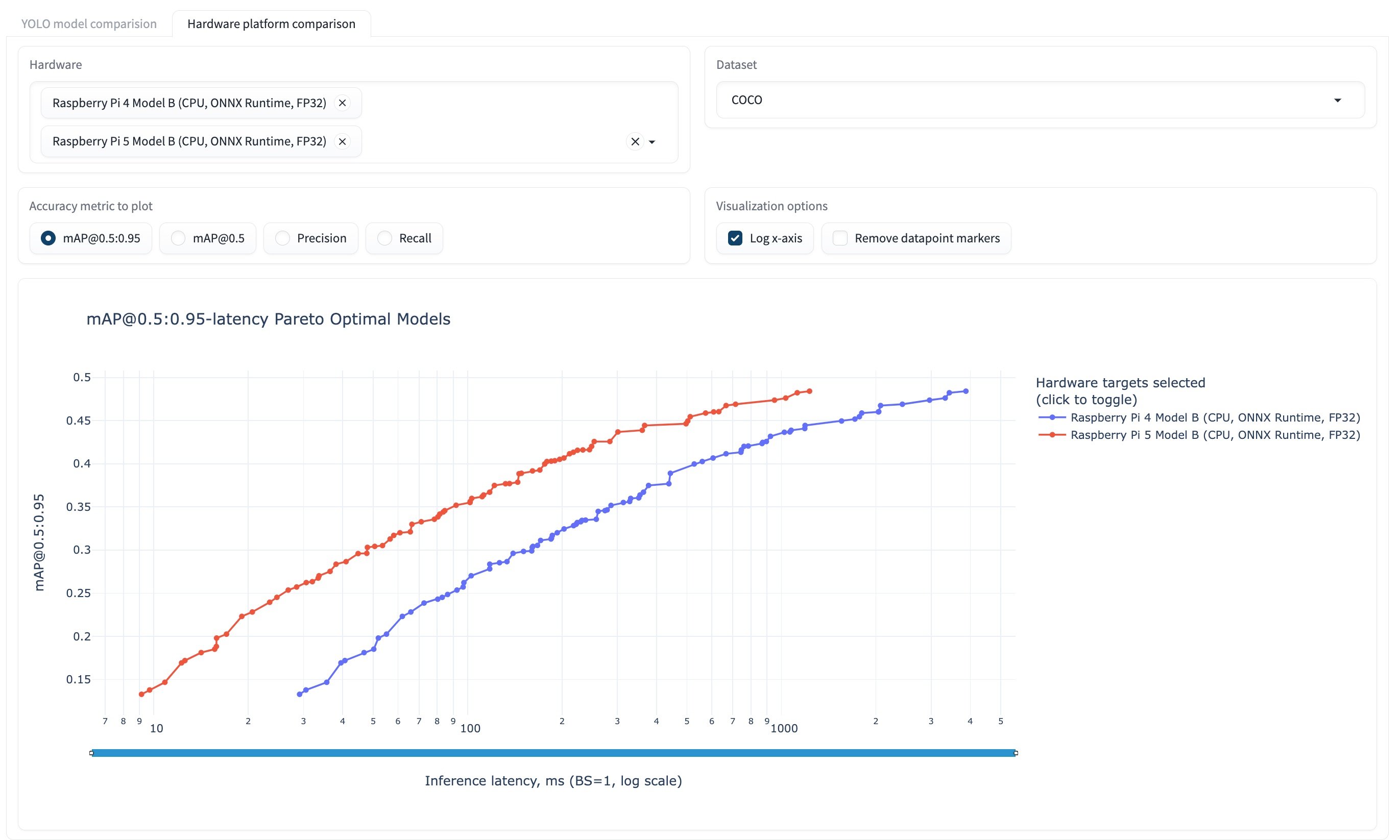The width and height of the screenshot is (1400, 840).
Task: Select Hardware platform comparison tab
Action: click(271, 24)
